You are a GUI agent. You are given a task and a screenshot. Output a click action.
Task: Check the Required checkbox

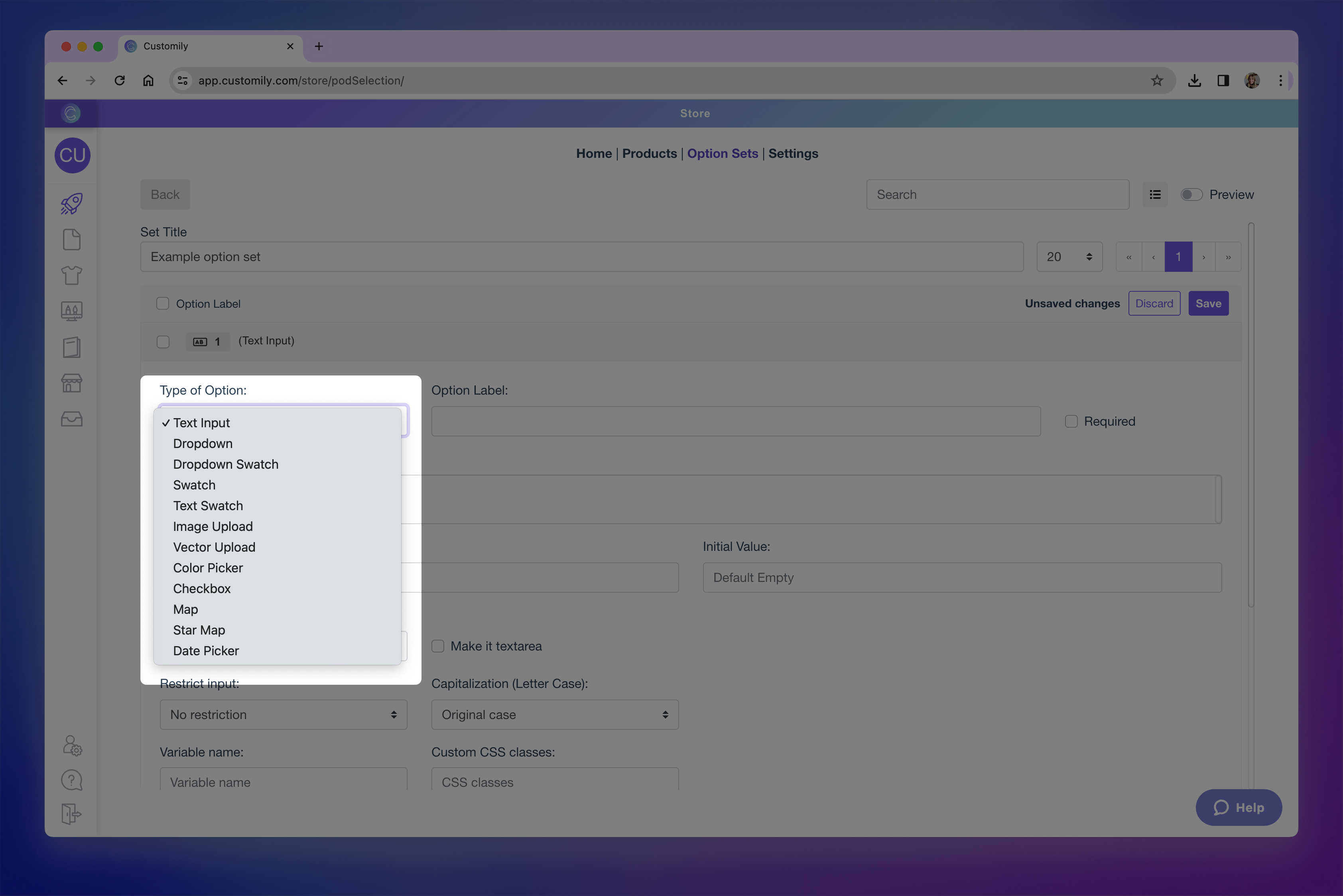pyautogui.click(x=1071, y=421)
